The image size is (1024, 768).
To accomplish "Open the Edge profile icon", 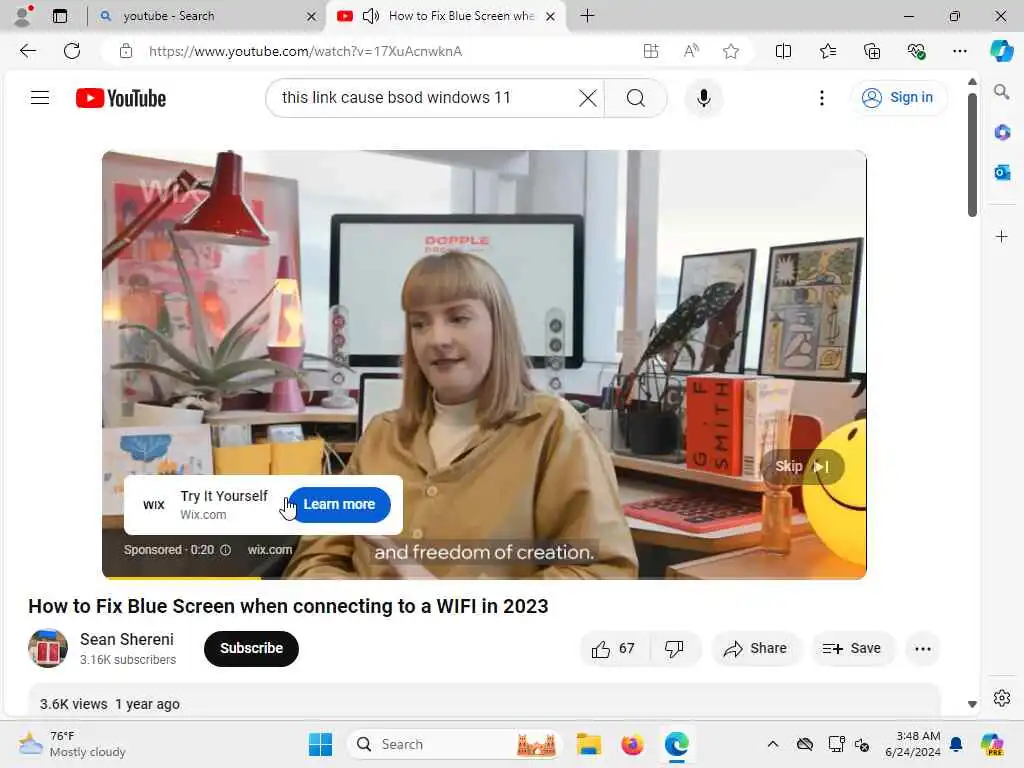I will click(x=23, y=16).
